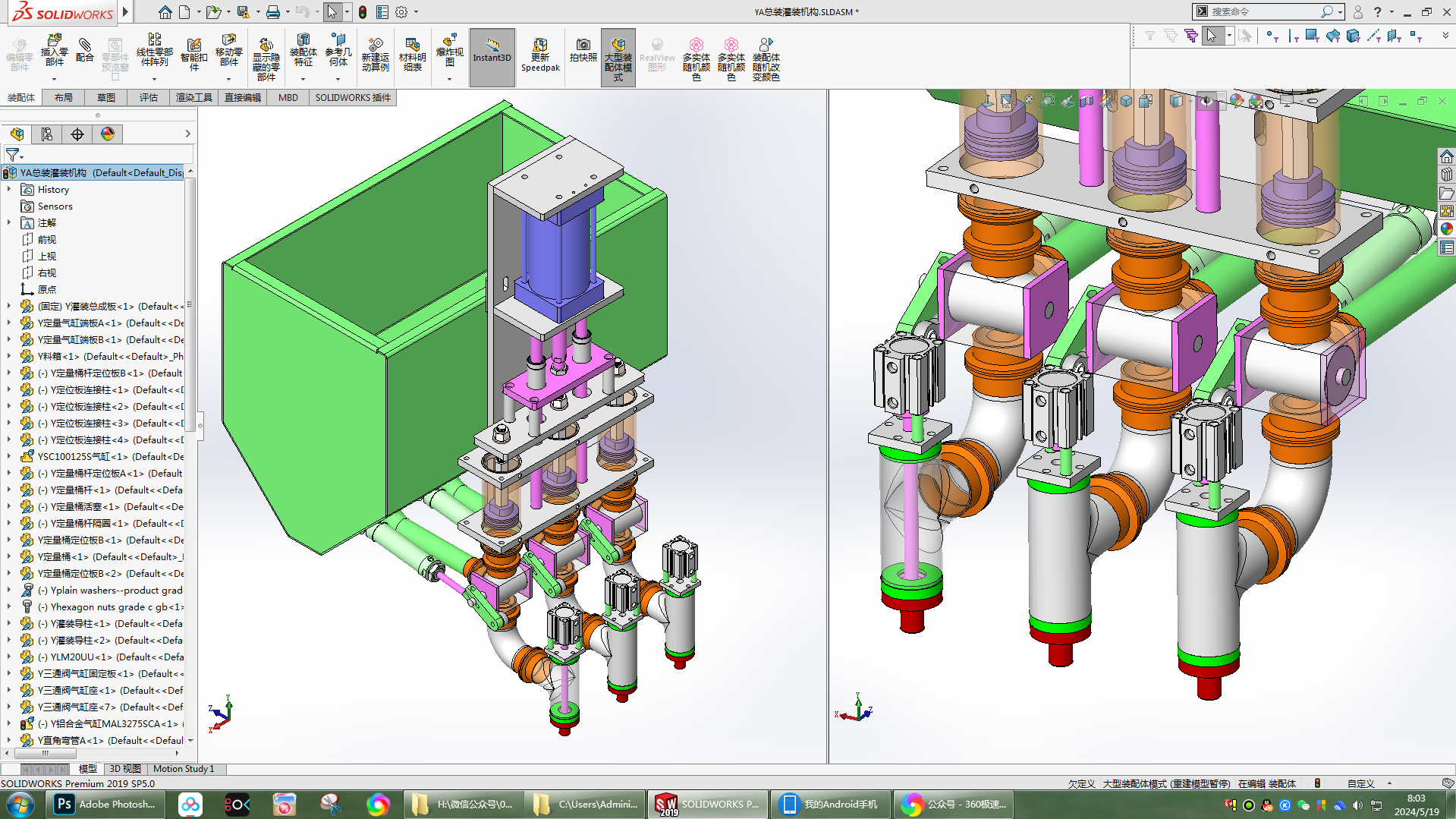Toggle the hide/show items eye icon
This screenshot has width=1456, height=819.
point(1206,101)
